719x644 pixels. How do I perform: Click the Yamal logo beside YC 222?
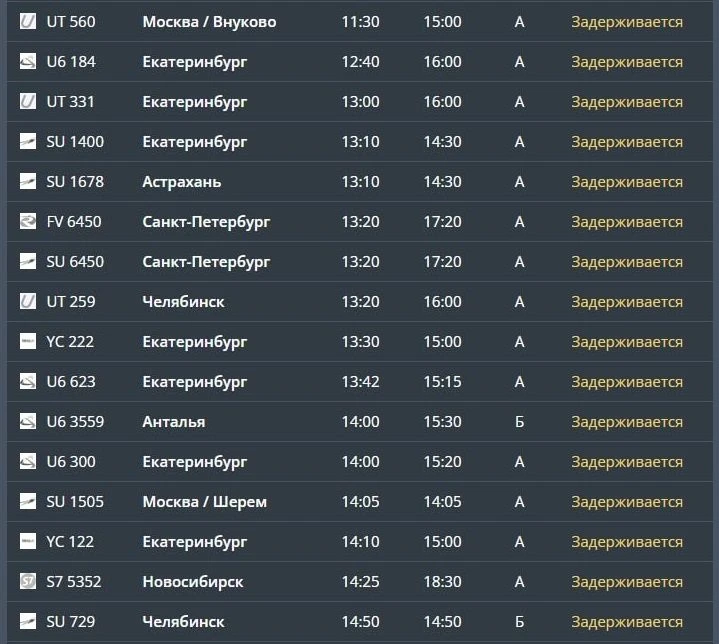click(28, 341)
